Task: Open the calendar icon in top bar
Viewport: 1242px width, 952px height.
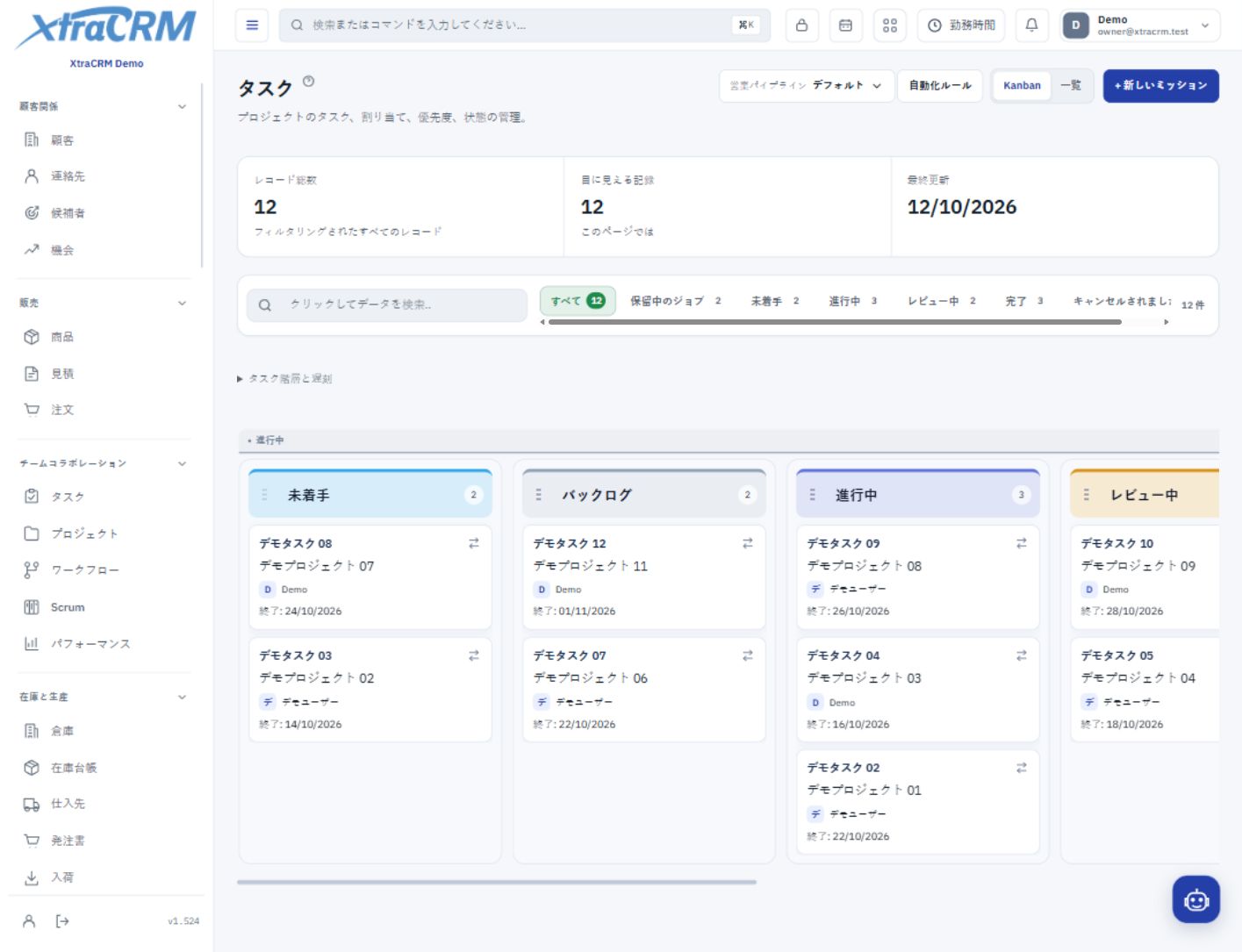Action: click(x=845, y=25)
